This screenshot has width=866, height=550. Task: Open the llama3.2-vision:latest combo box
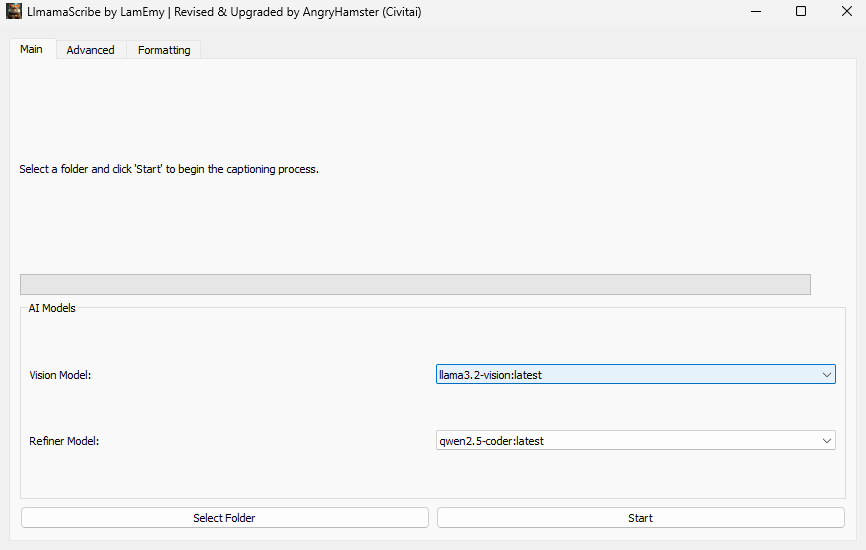(x=625, y=375)
